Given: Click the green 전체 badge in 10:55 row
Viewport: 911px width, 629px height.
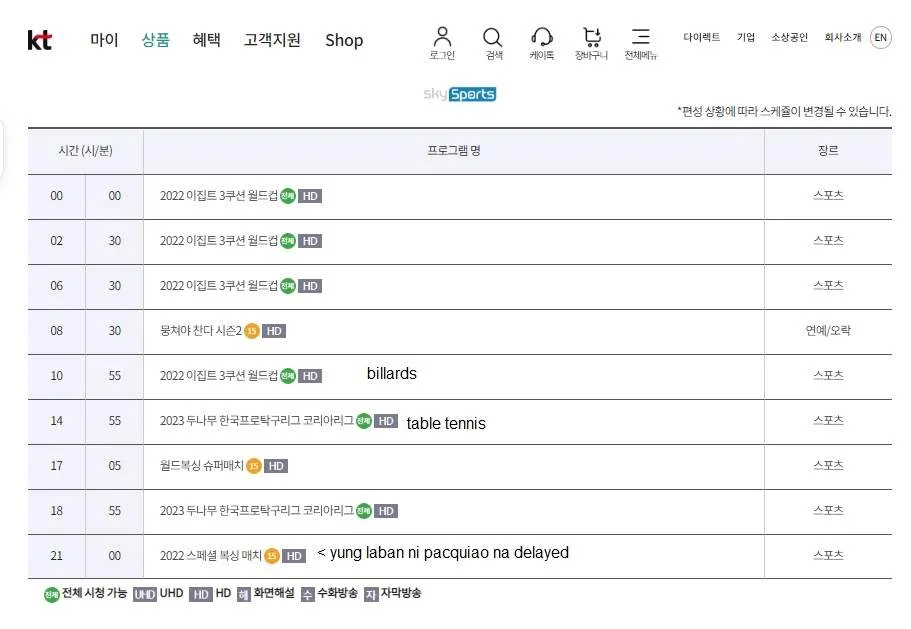Looking at the screenshot, I should click(x=288, y=376).
